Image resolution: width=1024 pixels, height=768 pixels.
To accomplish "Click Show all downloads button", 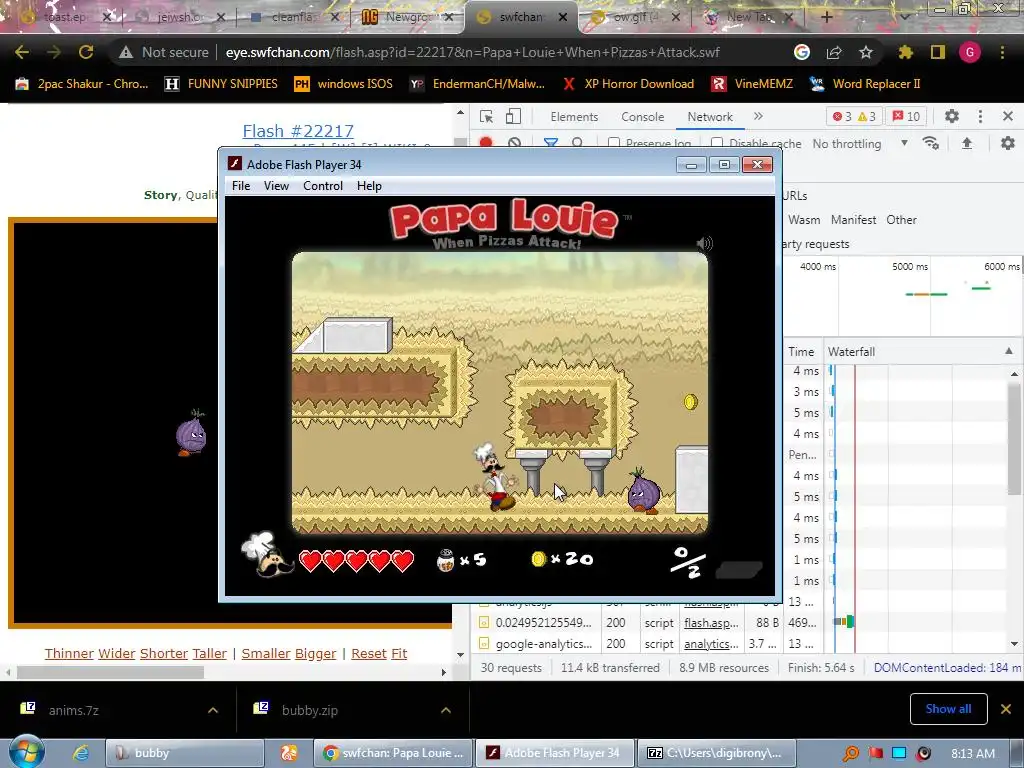I will (948, 709).
